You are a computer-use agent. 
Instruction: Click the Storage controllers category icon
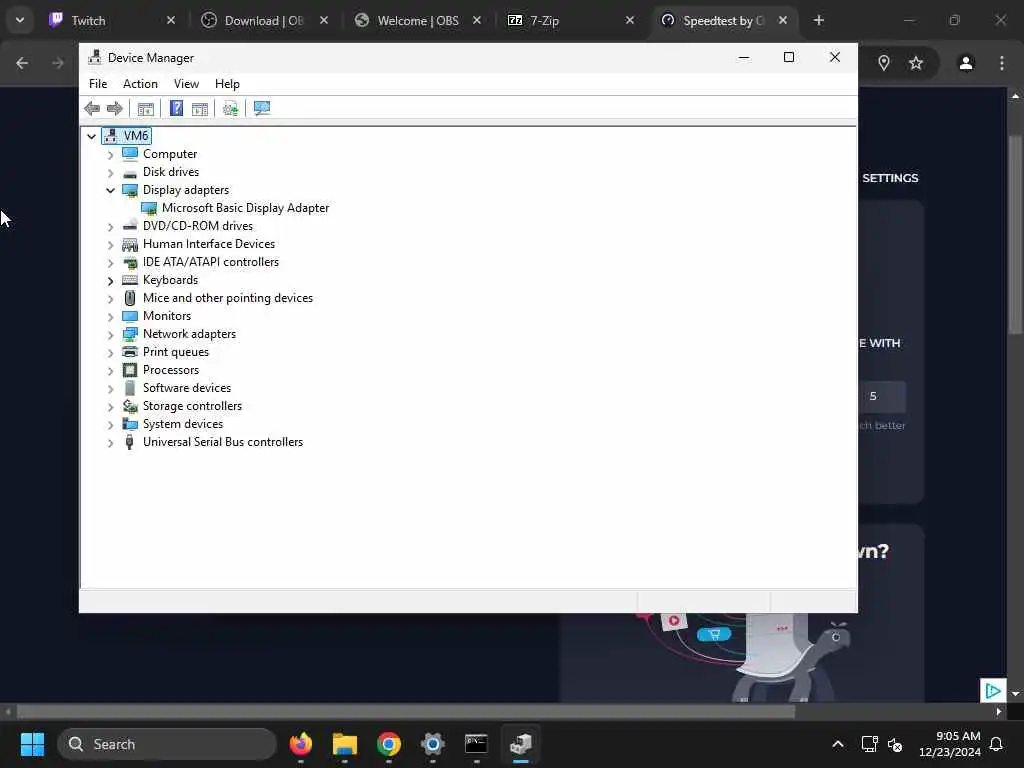tap(130, 406)
